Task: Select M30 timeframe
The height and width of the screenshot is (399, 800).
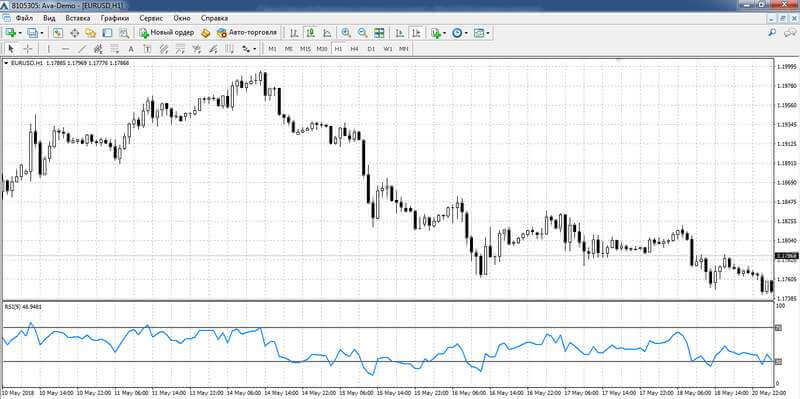Action: 321,49
